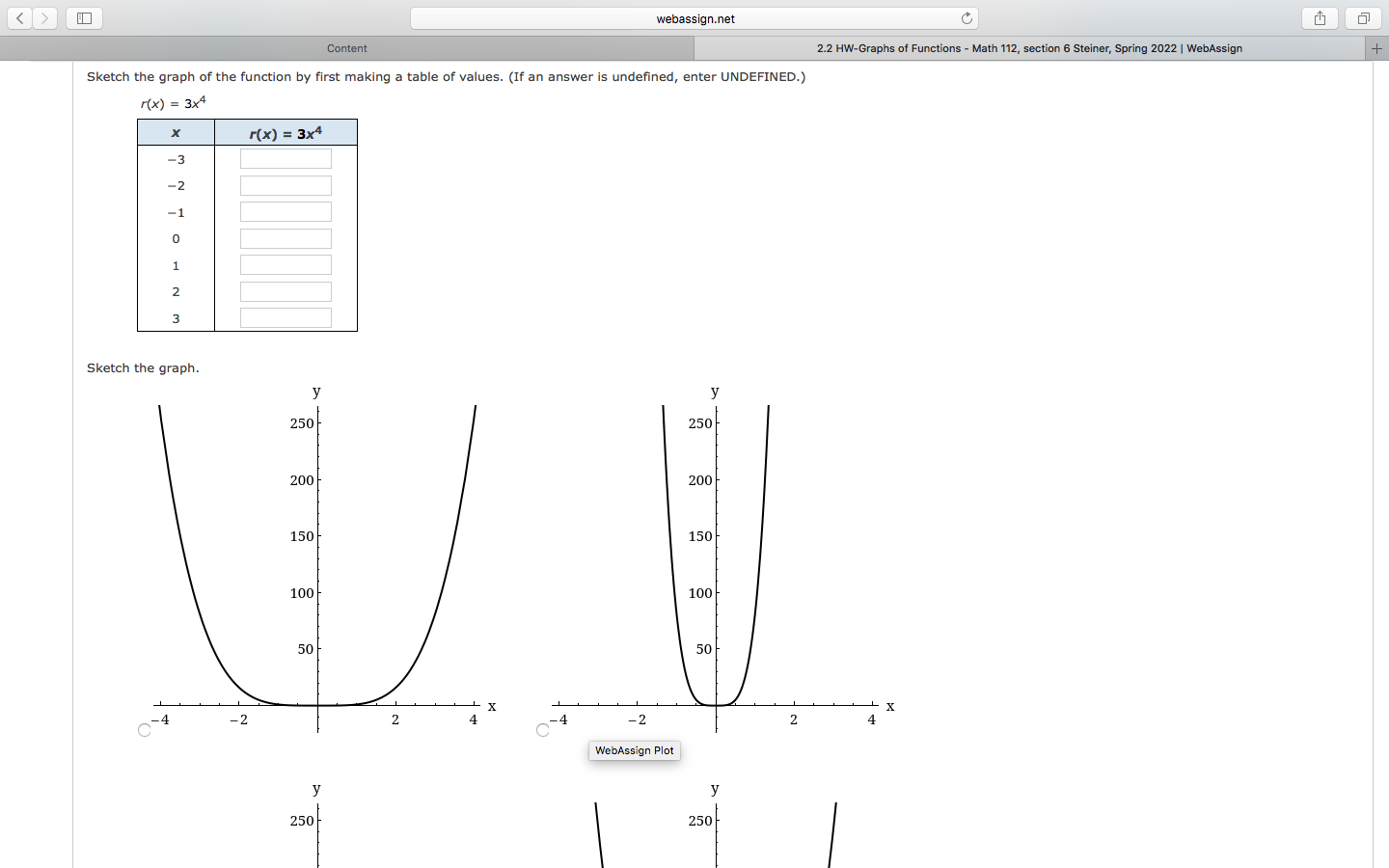Click the r(x) input for x = −2
Screen dimensions: 1389x868
click(x=286, y=185)
